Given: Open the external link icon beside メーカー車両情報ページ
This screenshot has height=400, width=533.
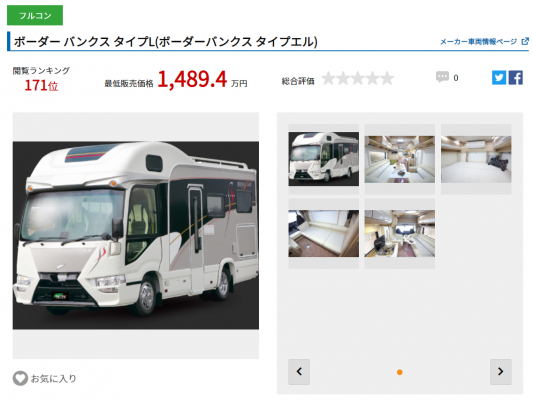Looking at the screenshot, I should point(525,41).
